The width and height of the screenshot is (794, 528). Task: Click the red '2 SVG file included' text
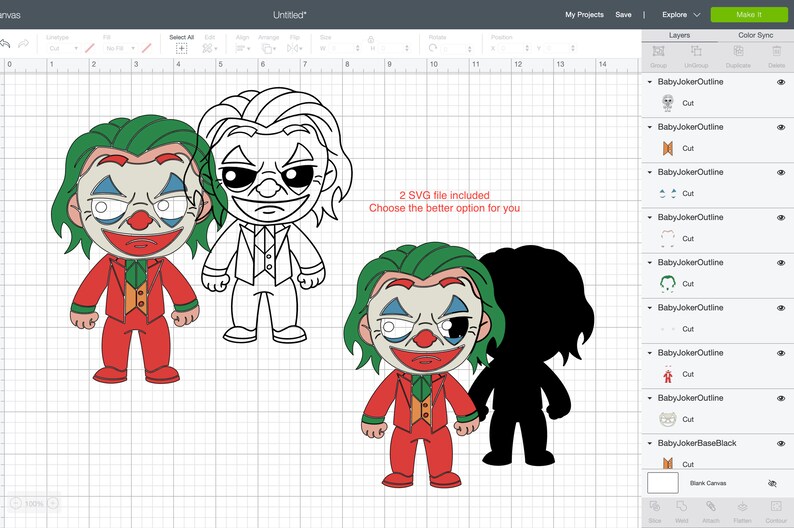[x=444, y=195]
